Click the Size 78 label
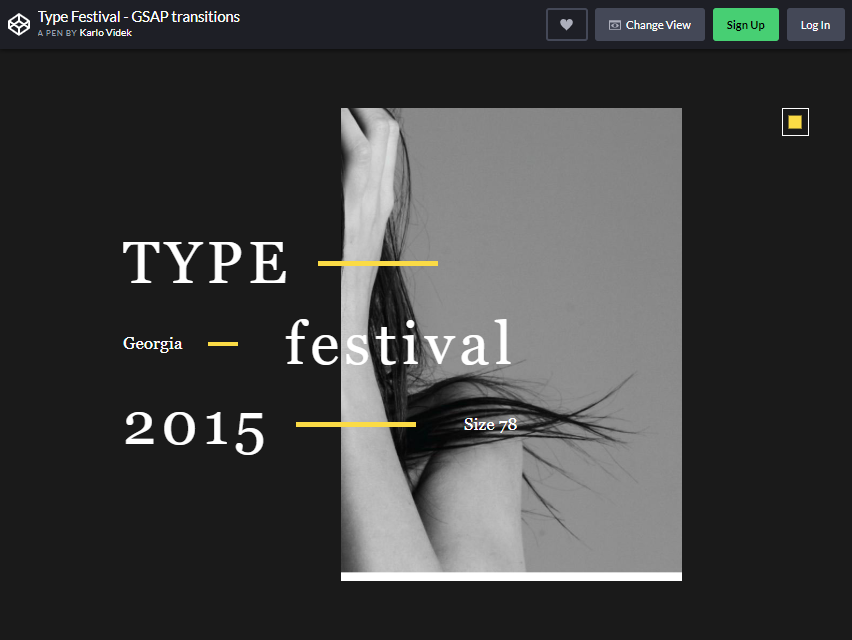Image resolution: width=852 pixels, height=640 pixels. (x=490, y=424)
